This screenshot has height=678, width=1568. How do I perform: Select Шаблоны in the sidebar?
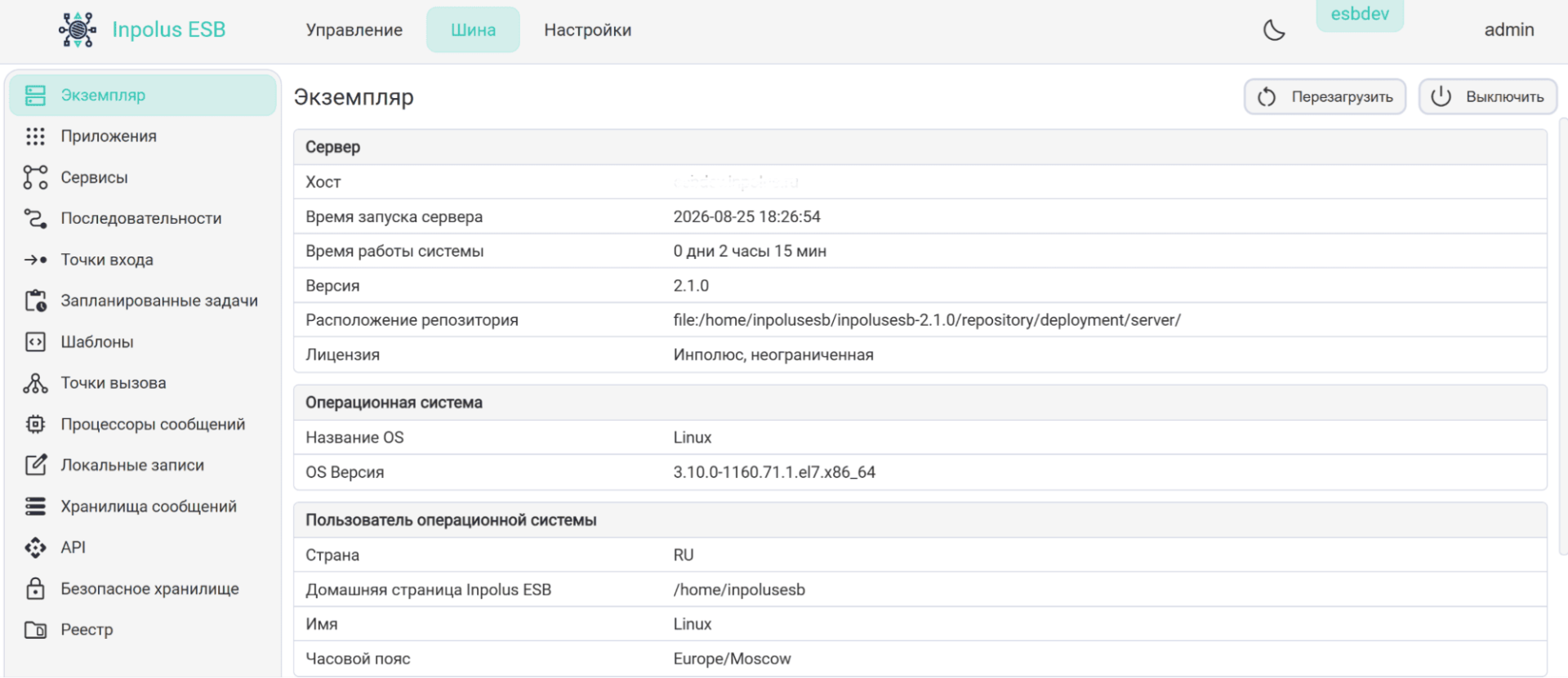pos(97,341)
